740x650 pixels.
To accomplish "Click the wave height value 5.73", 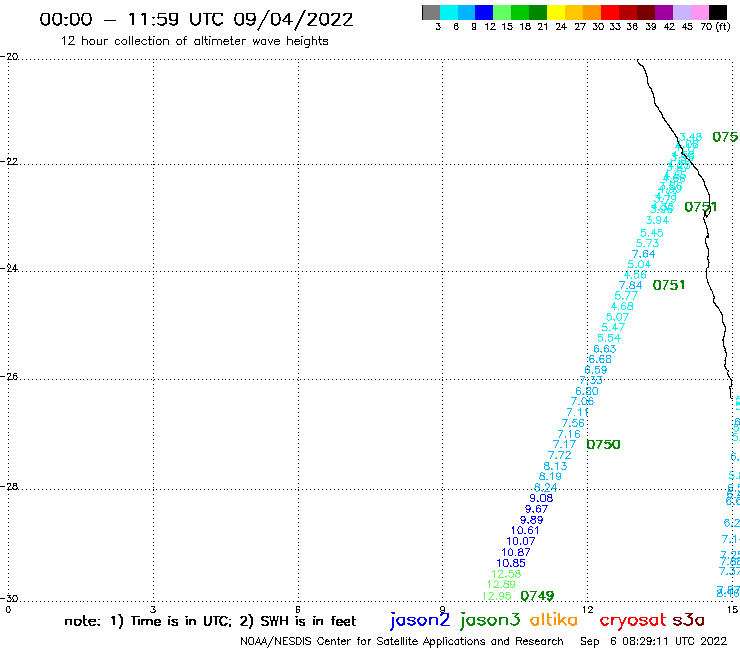I will (648, 243).
